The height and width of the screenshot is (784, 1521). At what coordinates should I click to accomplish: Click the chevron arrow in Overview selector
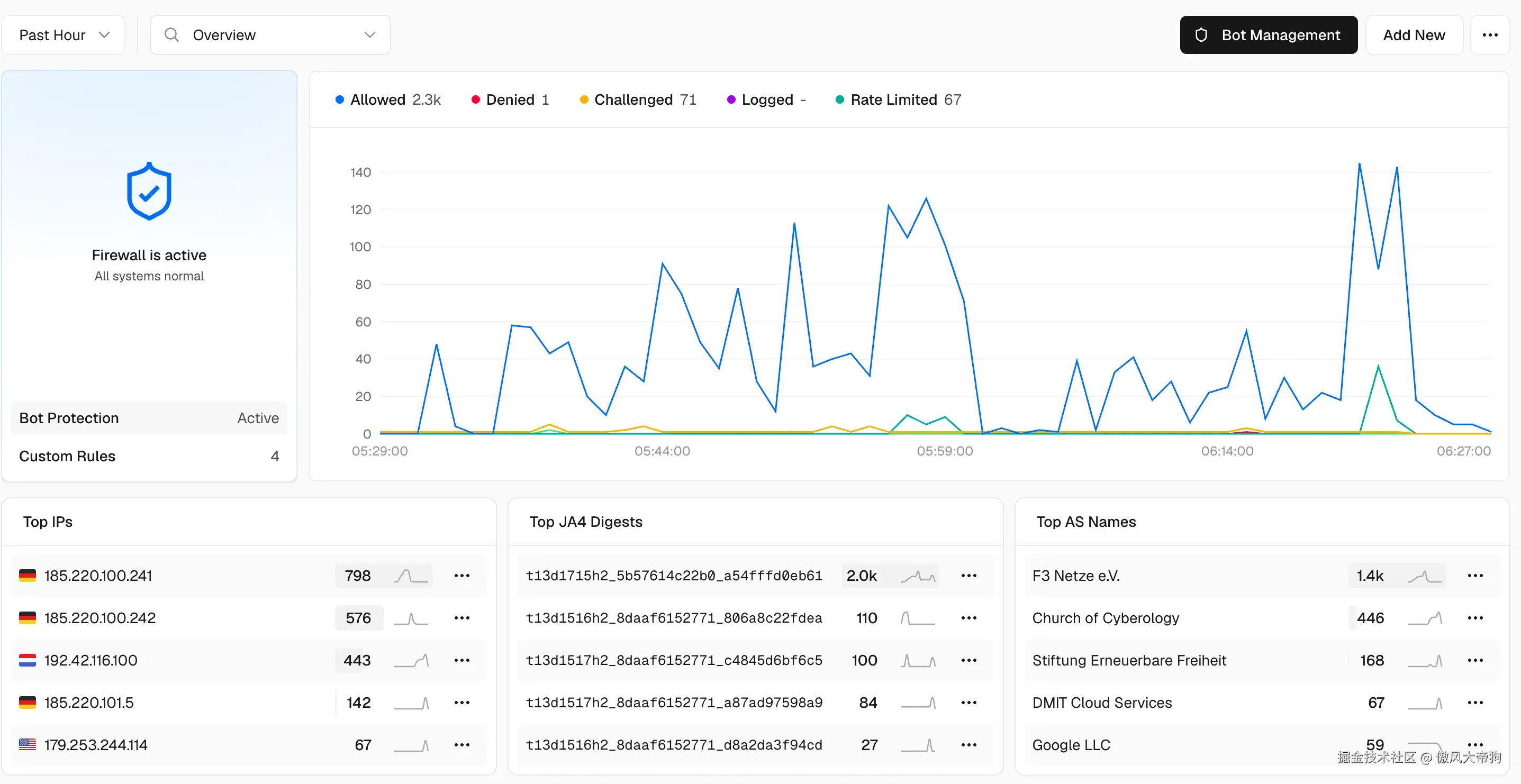coord(369,35)
